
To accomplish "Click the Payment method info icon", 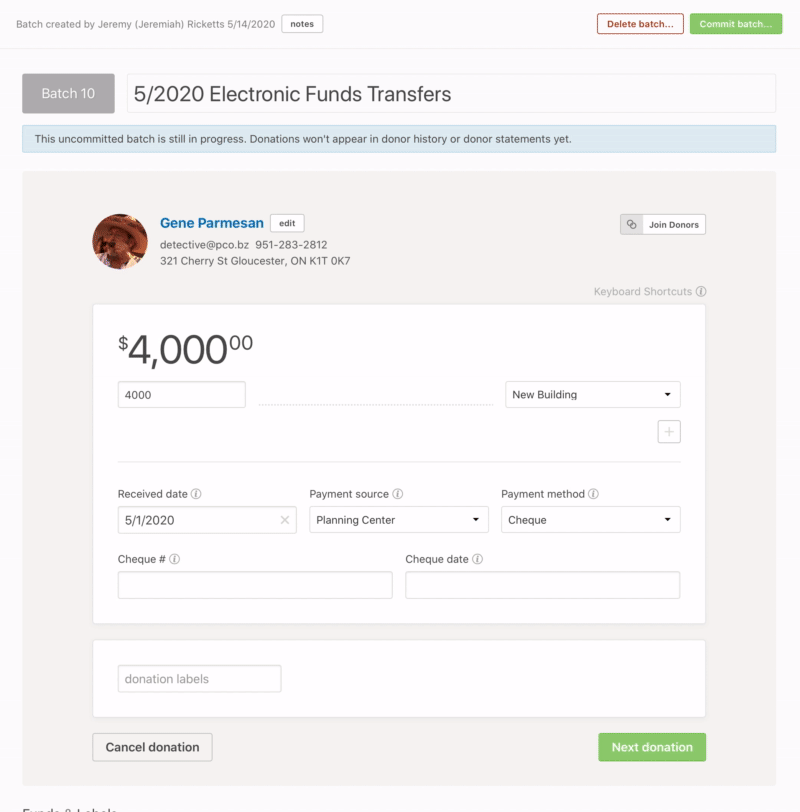I will 594,494.
